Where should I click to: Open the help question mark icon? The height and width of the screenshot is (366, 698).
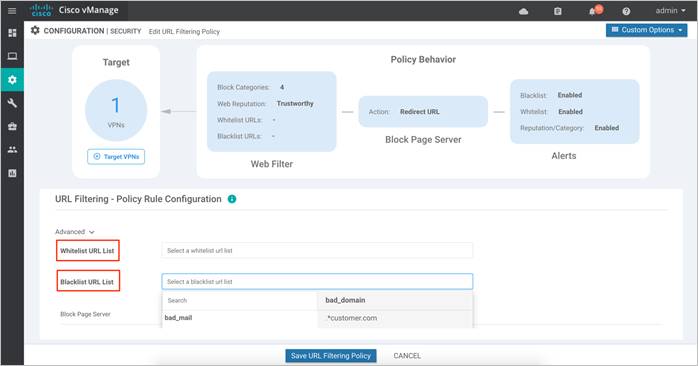pos(626,11)
